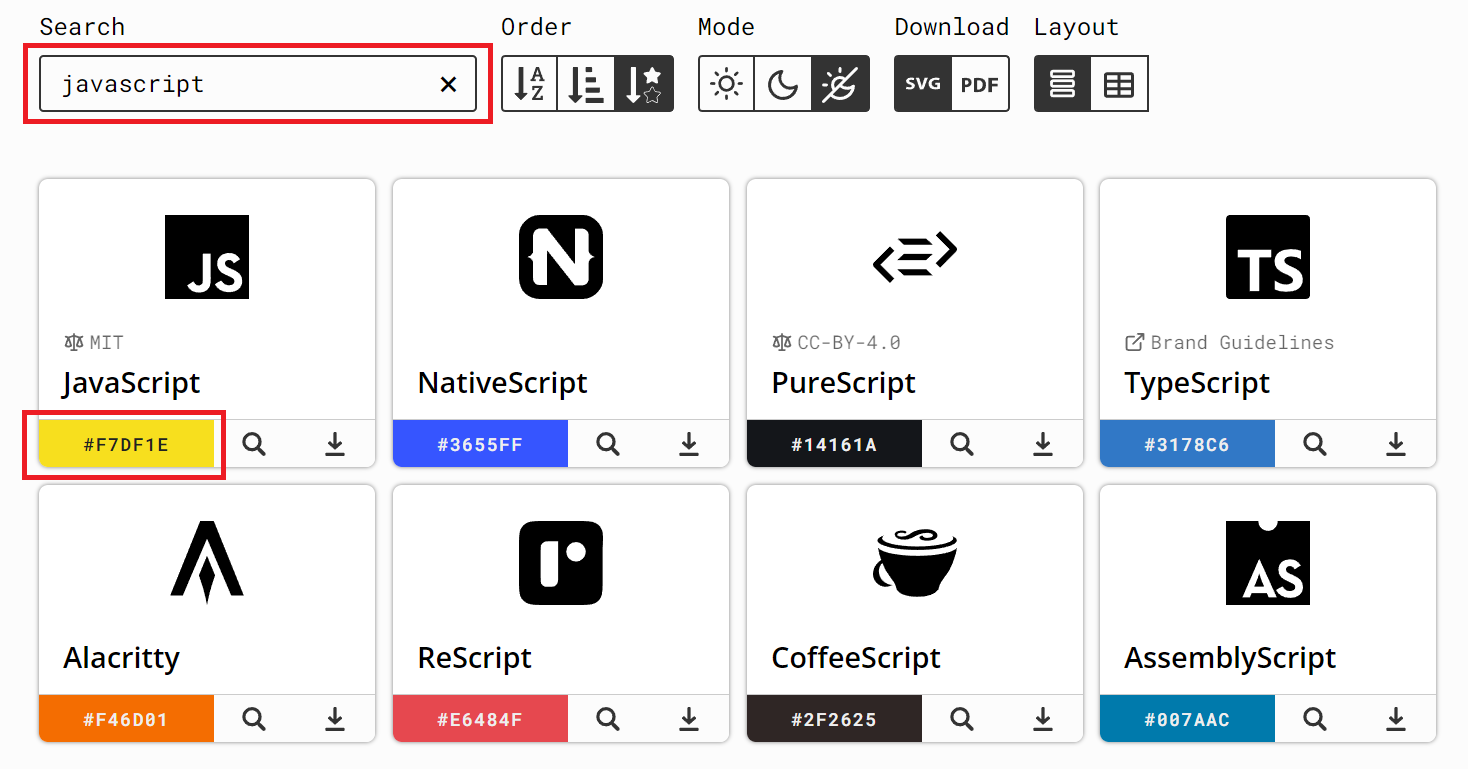Open JavaScript MIT license link

(x=94, y=343)
